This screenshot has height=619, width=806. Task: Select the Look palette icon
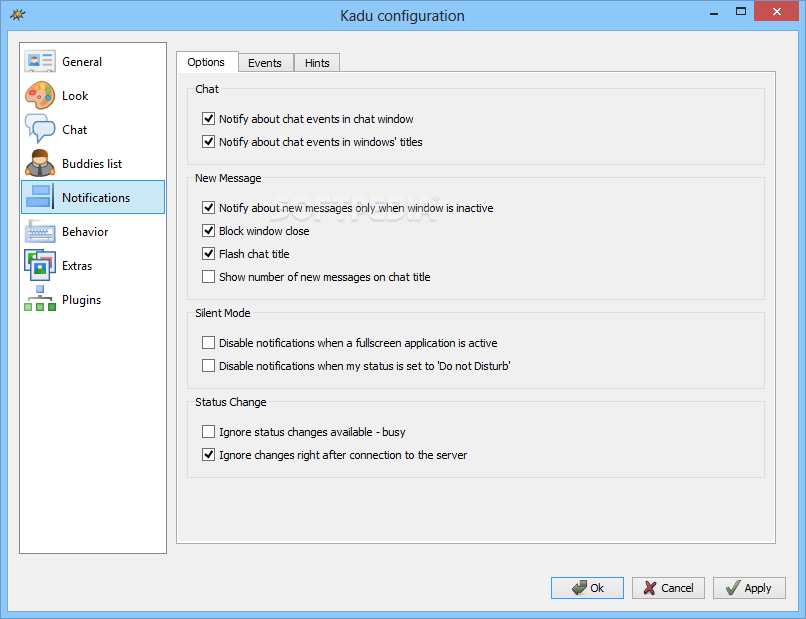[40, 95]
